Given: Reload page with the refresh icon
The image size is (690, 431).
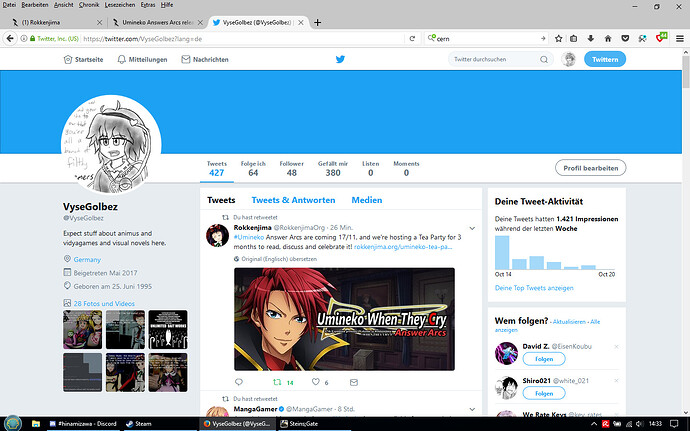Looking at the screenshot, I should point(412,39).
